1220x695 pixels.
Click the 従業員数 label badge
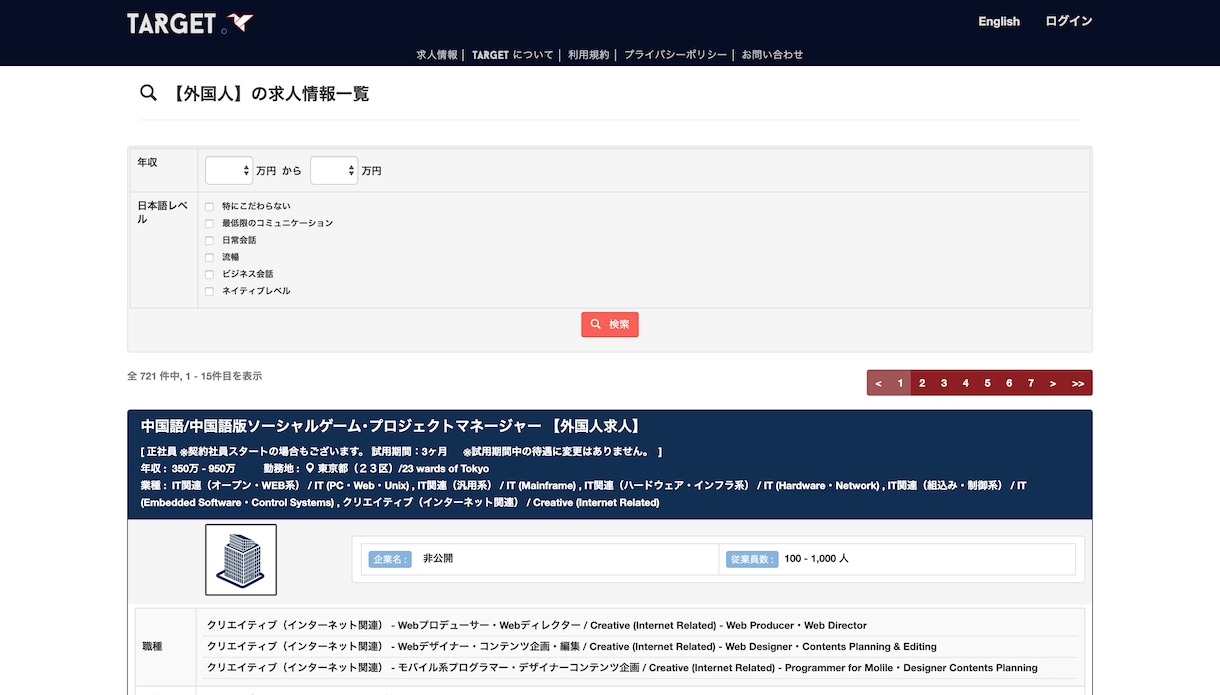[753, 559]
